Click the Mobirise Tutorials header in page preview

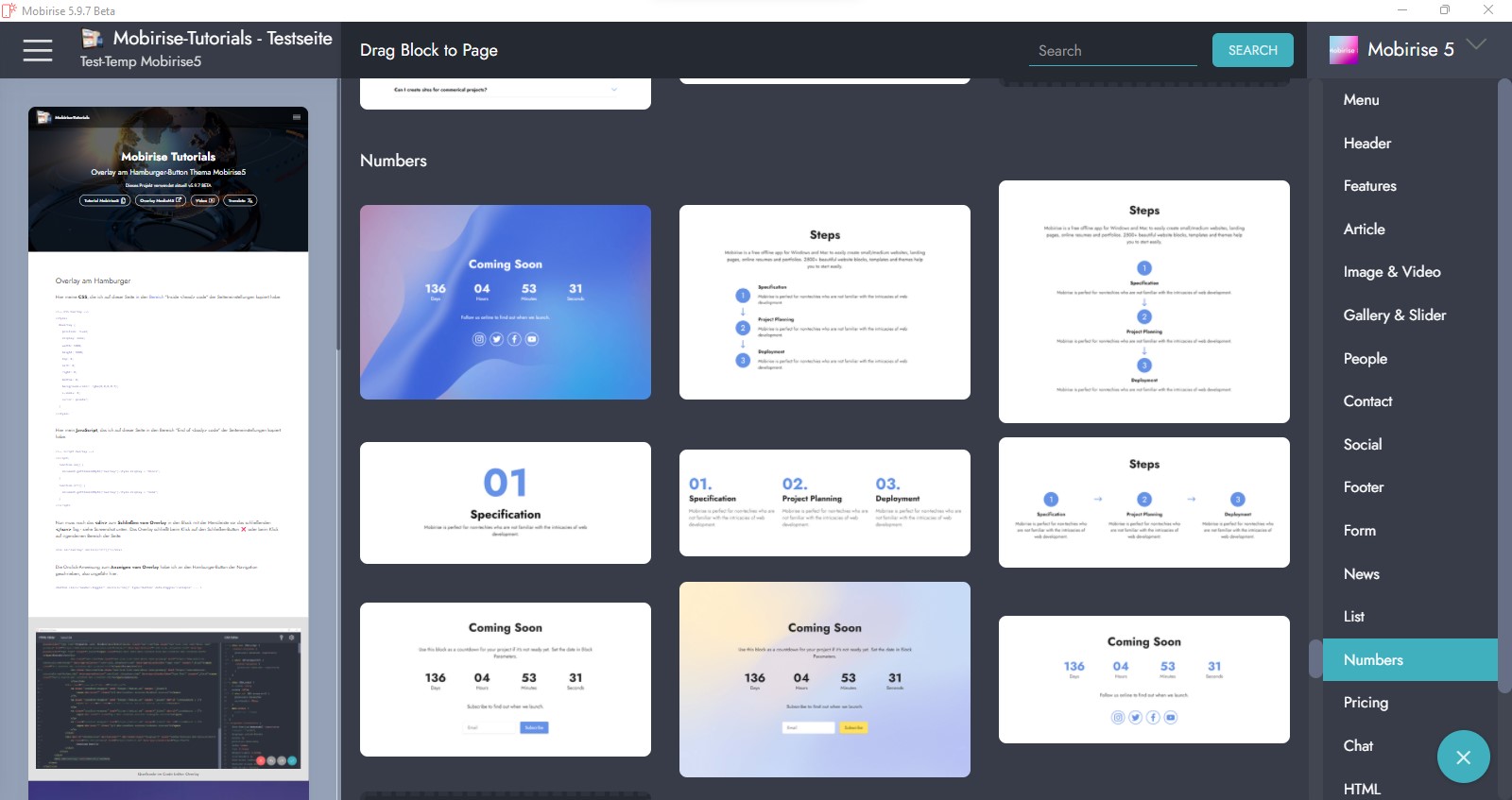point(168,179)
